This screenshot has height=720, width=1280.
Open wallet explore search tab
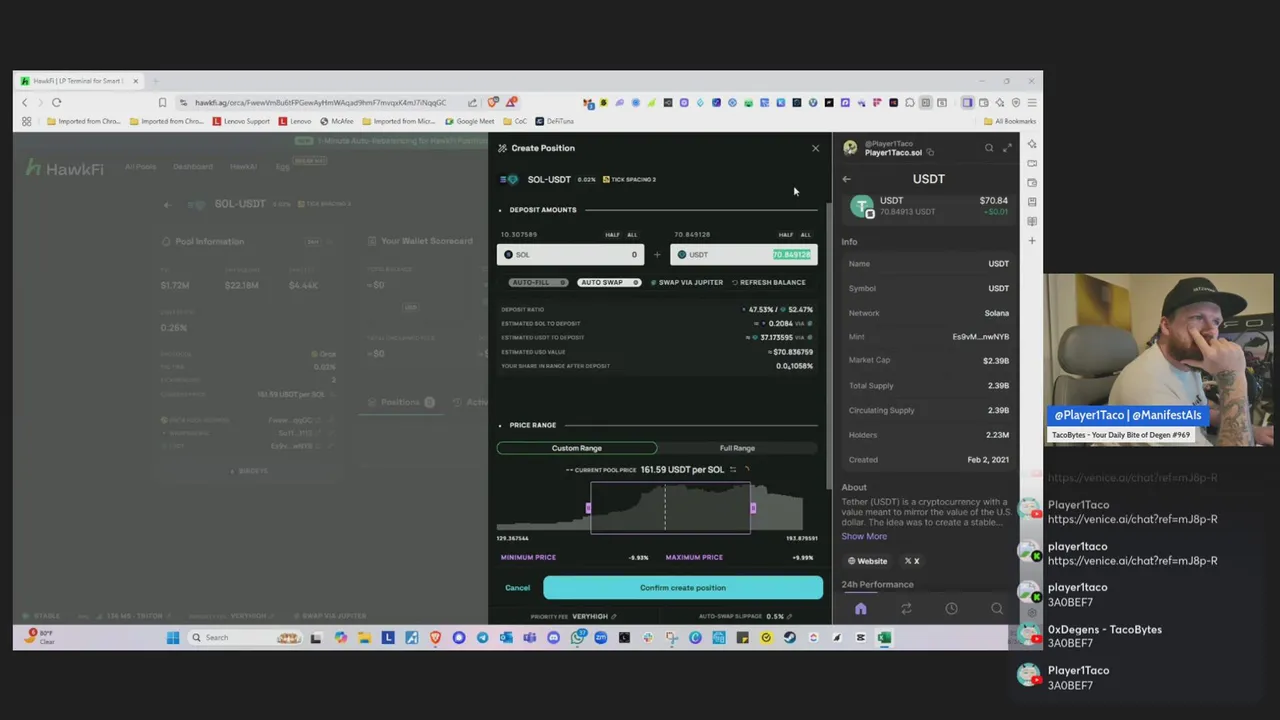[997, 609]
